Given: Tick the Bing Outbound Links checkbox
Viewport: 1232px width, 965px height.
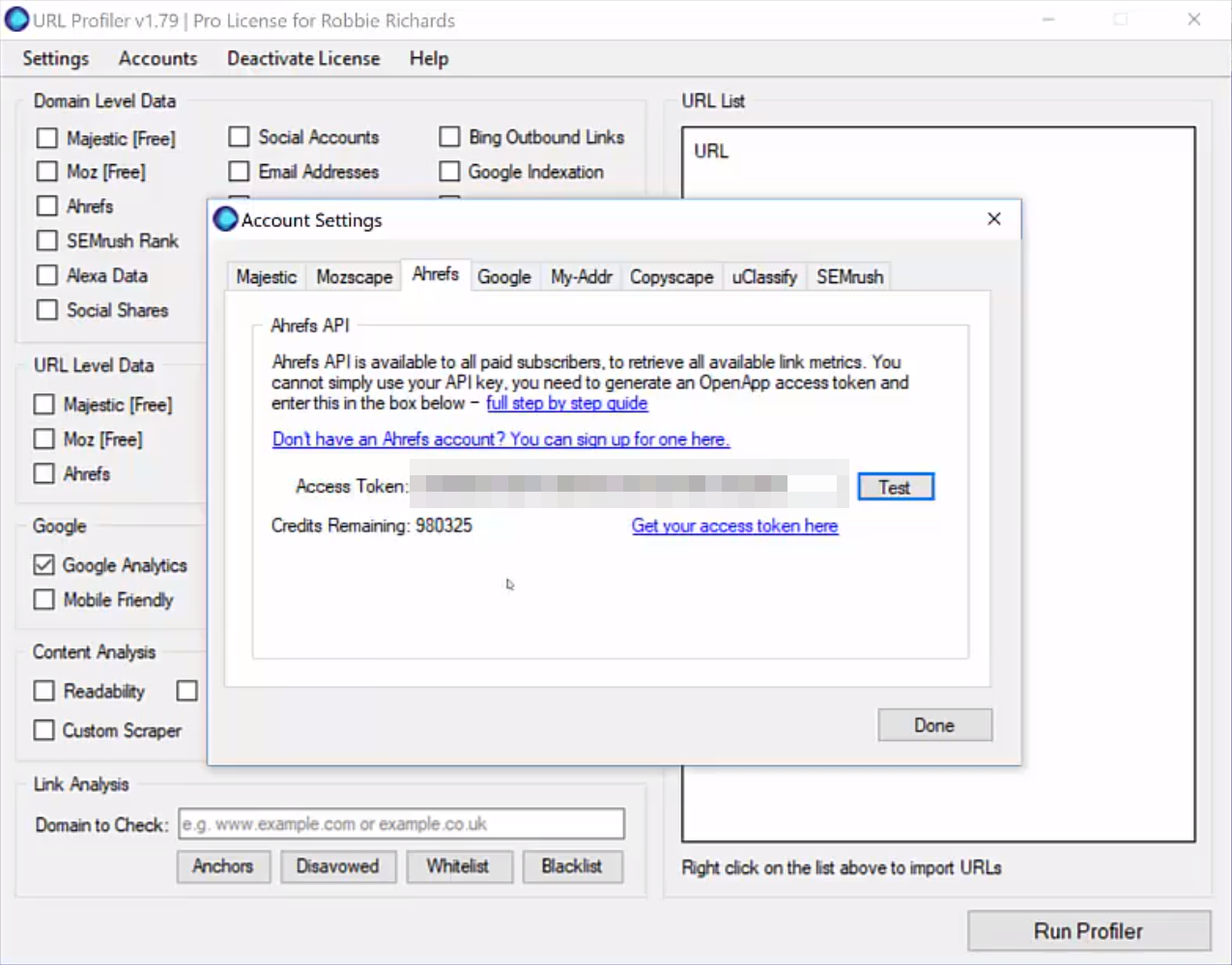Looking at the screenshot, I should click(449, 137).
